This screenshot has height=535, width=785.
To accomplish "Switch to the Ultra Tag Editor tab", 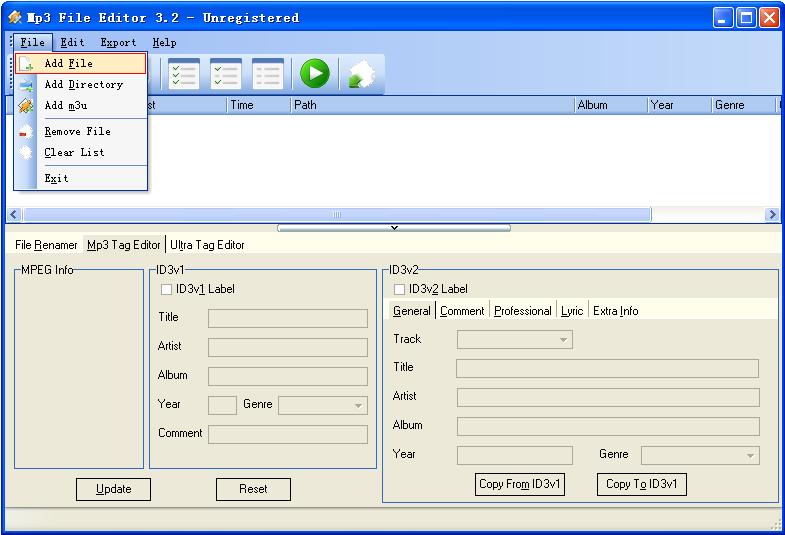I will [207, 245].
